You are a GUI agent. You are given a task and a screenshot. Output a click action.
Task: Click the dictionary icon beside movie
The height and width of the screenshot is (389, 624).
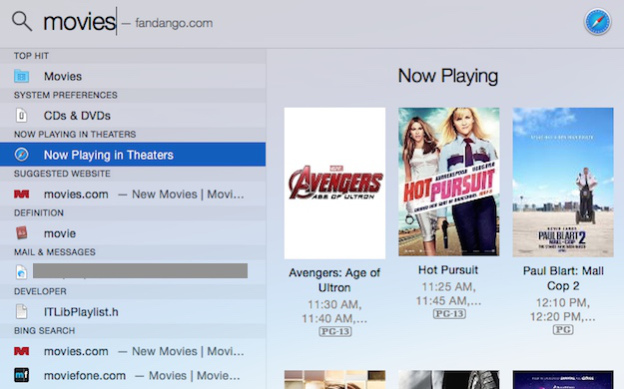[21, 233]
